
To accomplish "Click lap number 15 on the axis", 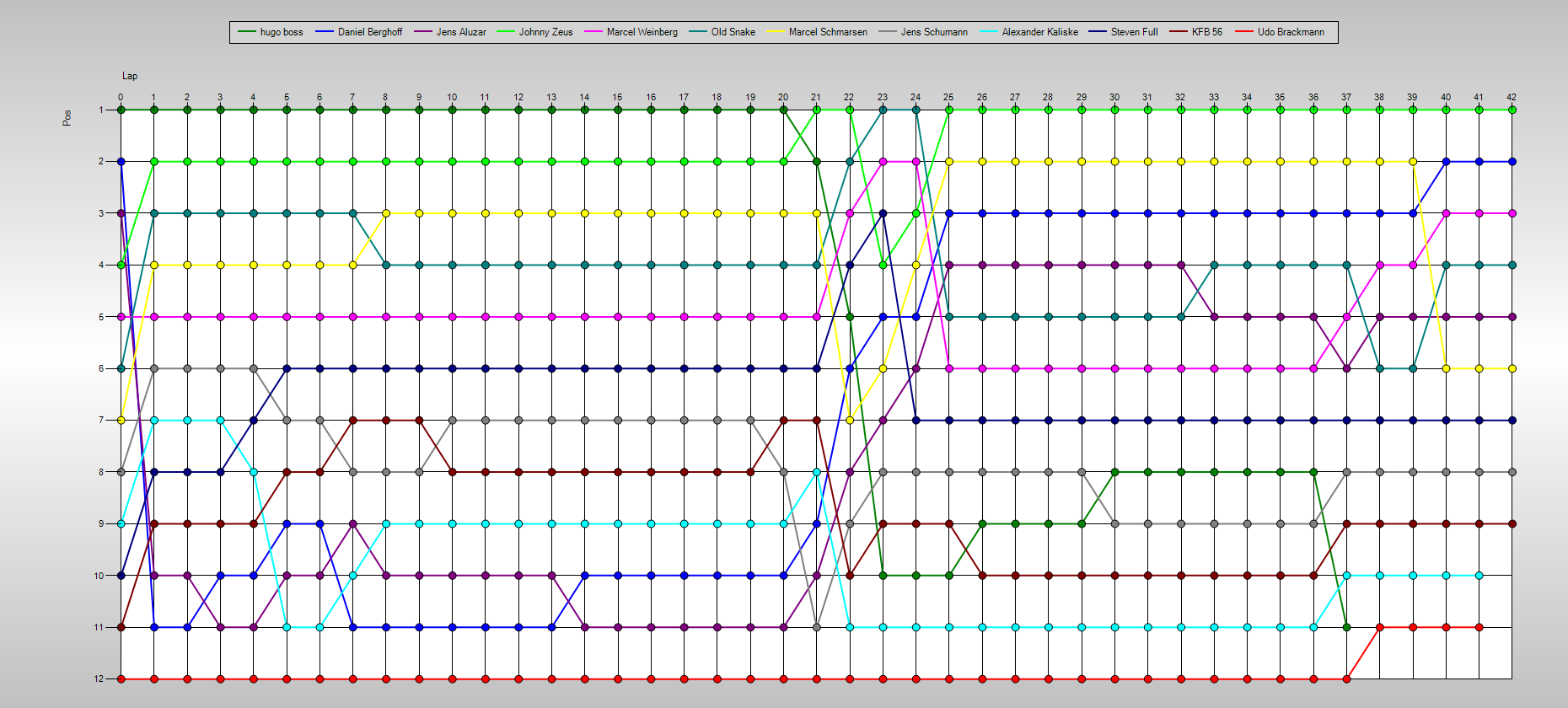I will point(618,97).
